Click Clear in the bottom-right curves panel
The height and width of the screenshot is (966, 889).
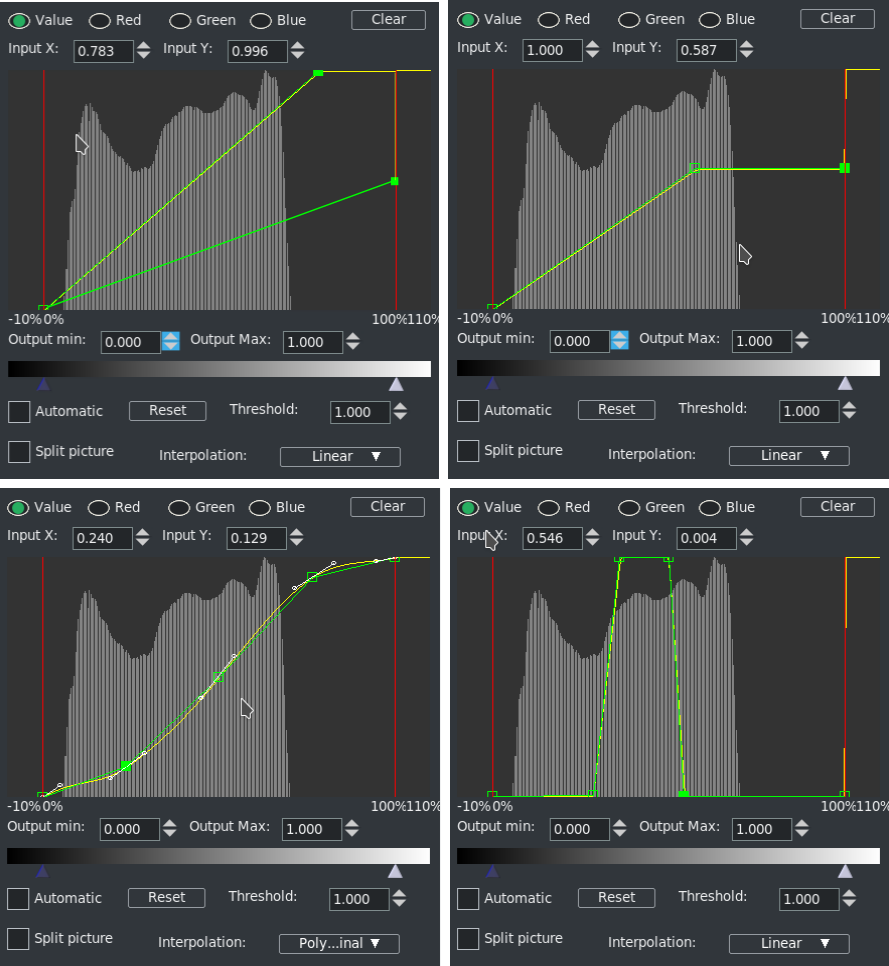point(836,506)
